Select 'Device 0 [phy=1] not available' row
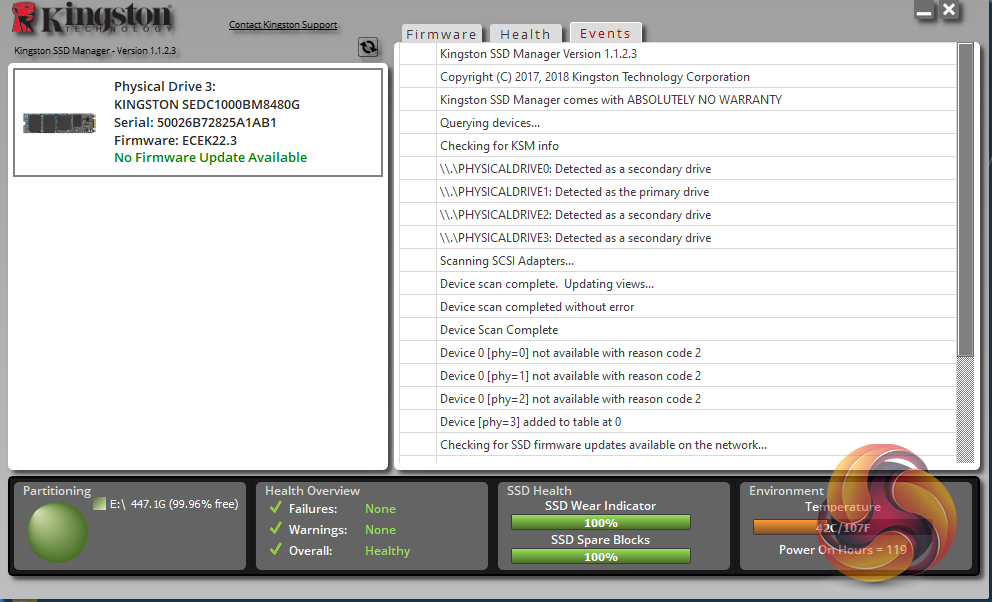 point(678,376)
